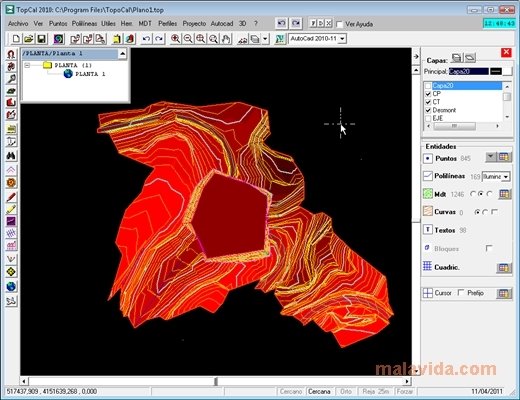Image resolution: width=520 pixels, height=400 pixels.
Task: Click the Principal layer name field Capa20
Action: [468, 71]
